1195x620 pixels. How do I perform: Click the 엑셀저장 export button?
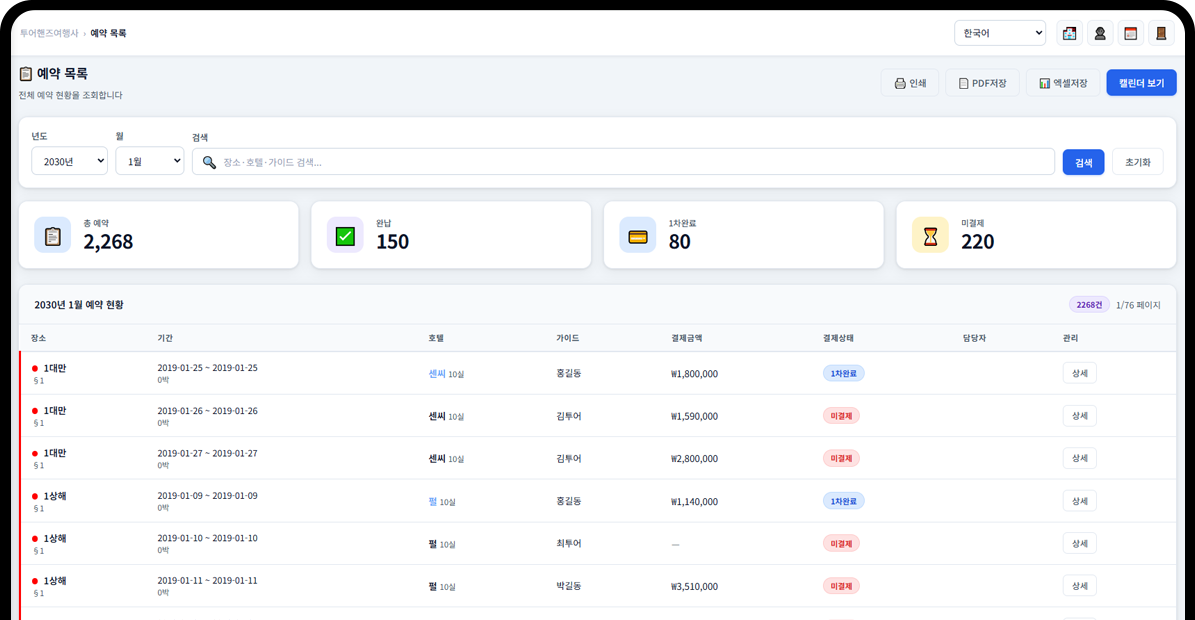1063,83
